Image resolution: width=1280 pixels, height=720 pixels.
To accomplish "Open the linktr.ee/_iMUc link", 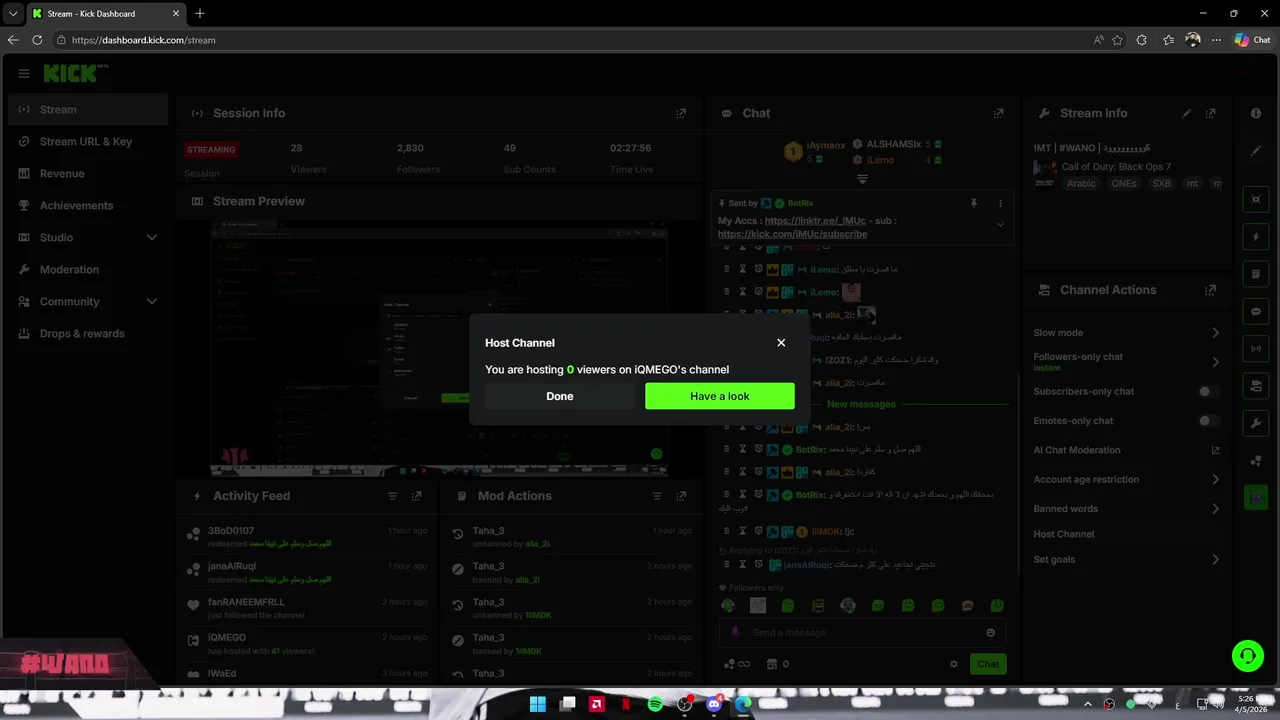I will (815, 221).
